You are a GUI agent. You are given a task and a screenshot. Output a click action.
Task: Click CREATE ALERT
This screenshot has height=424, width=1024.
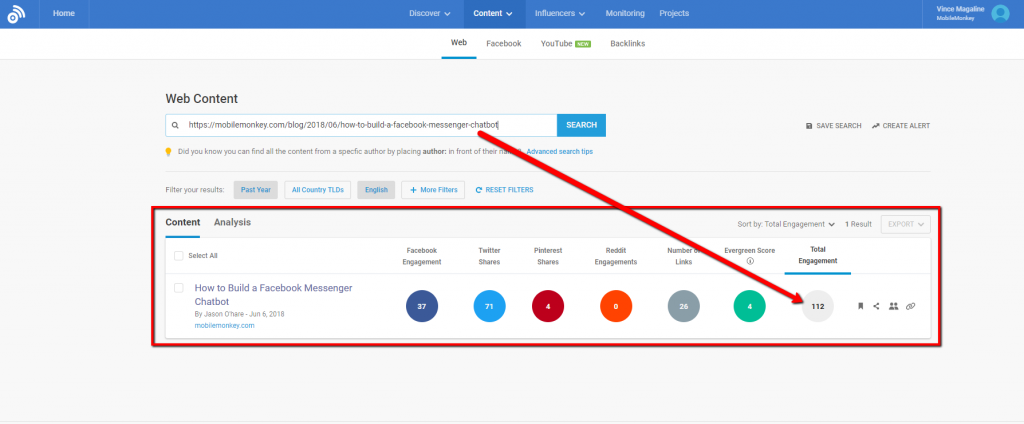pos(901,125)
